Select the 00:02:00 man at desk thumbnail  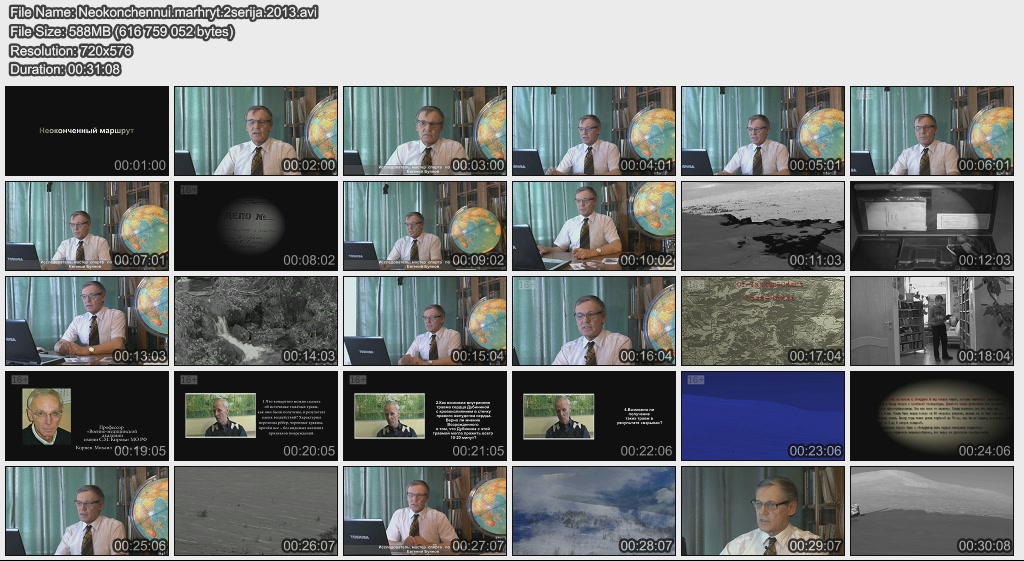pos(256,131)
